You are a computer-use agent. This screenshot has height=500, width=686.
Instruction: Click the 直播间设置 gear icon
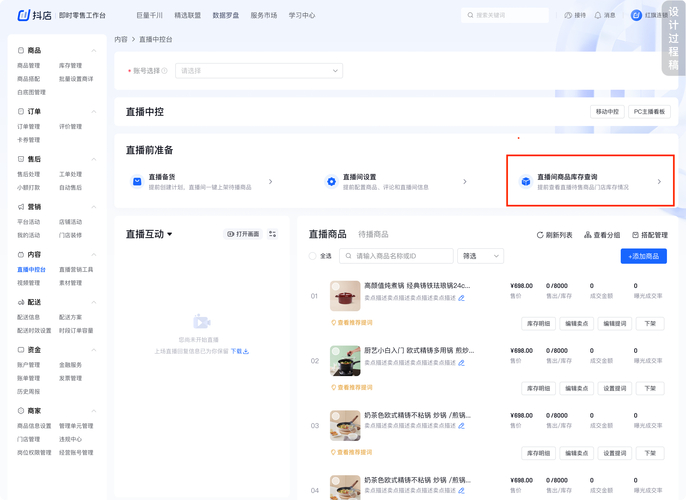332,181
